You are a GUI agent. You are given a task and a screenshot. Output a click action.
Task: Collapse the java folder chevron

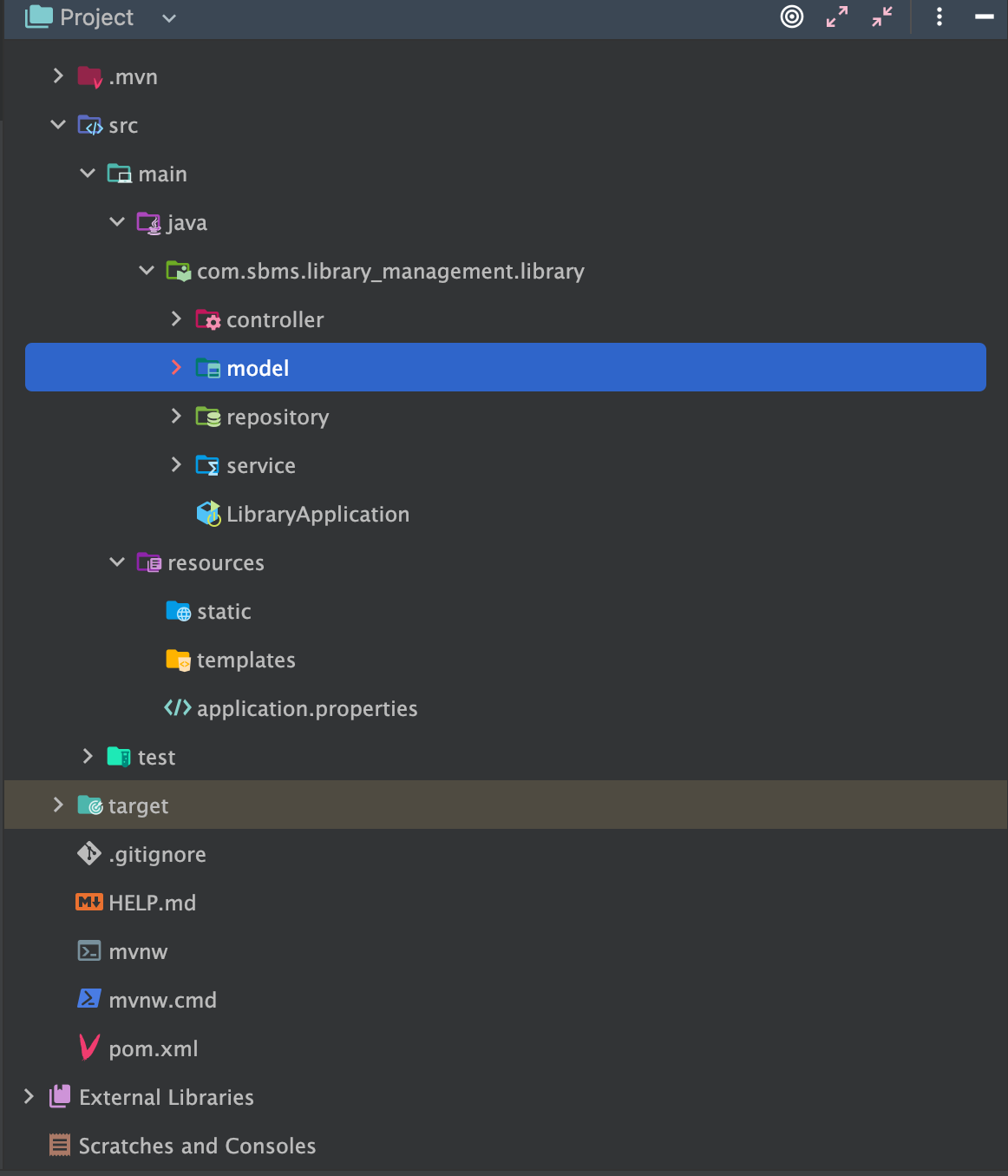[x=117, y=222]
